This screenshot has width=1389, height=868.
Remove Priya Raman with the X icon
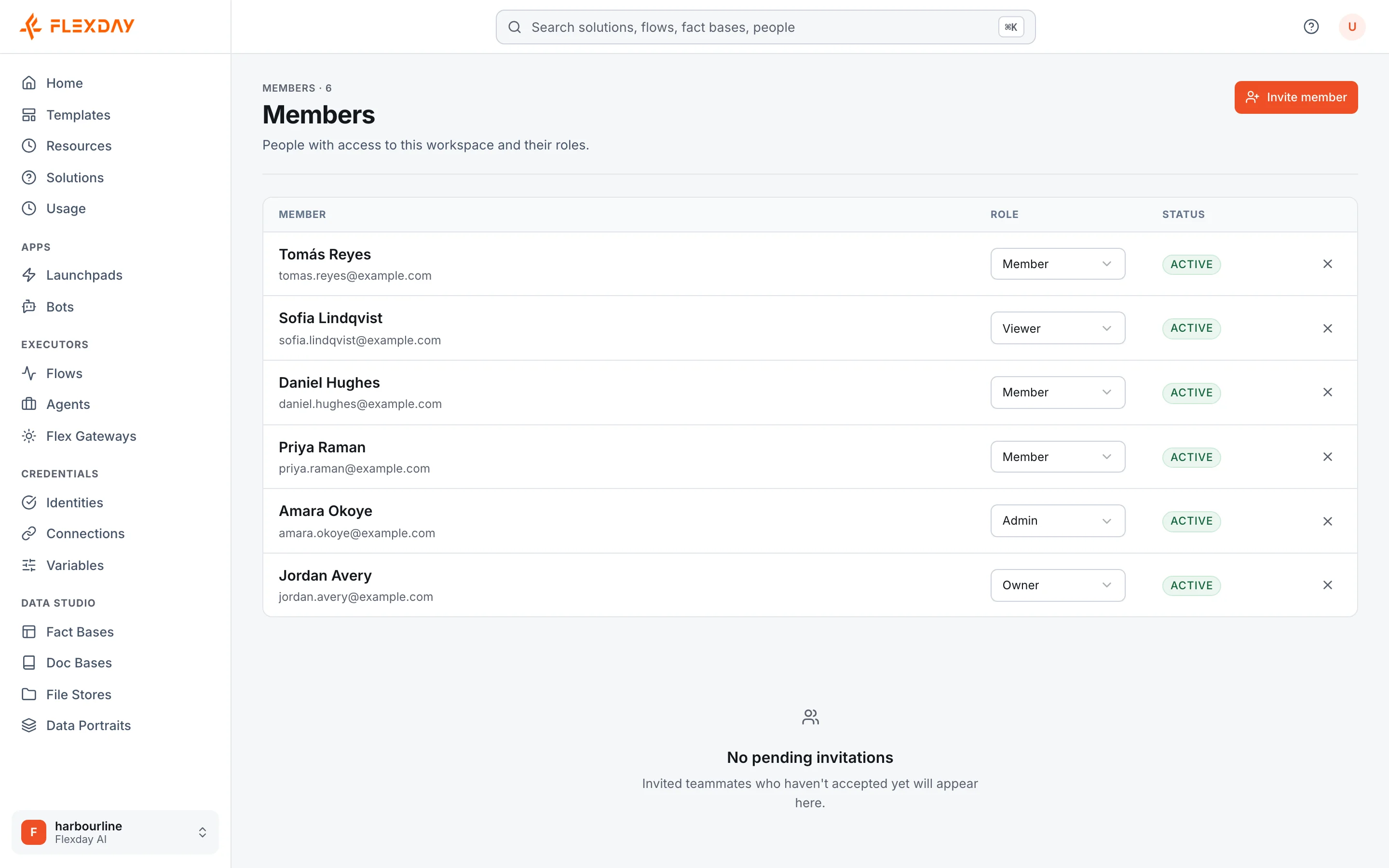(1328, 457)
